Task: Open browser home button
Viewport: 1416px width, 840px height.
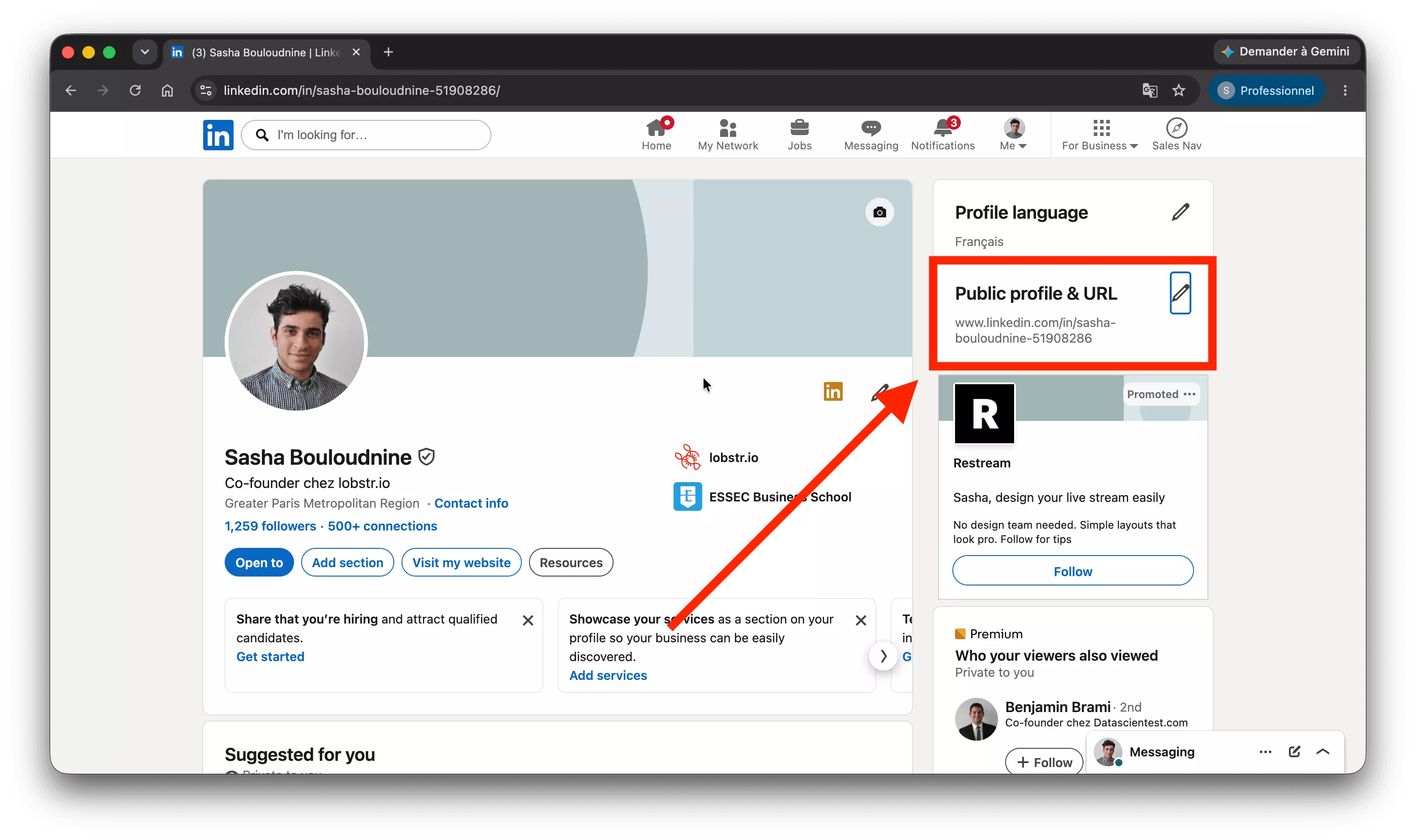Action: point(167,90)
